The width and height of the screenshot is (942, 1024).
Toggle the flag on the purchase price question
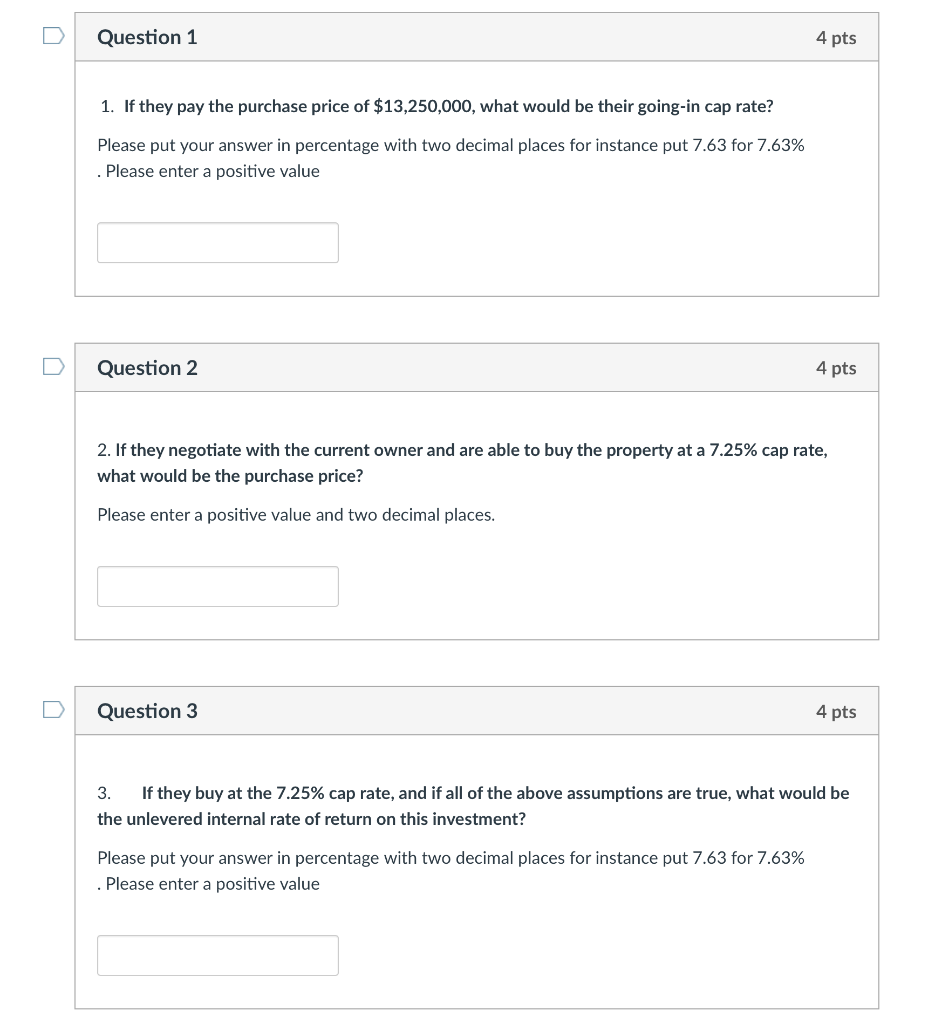point(55,367)
